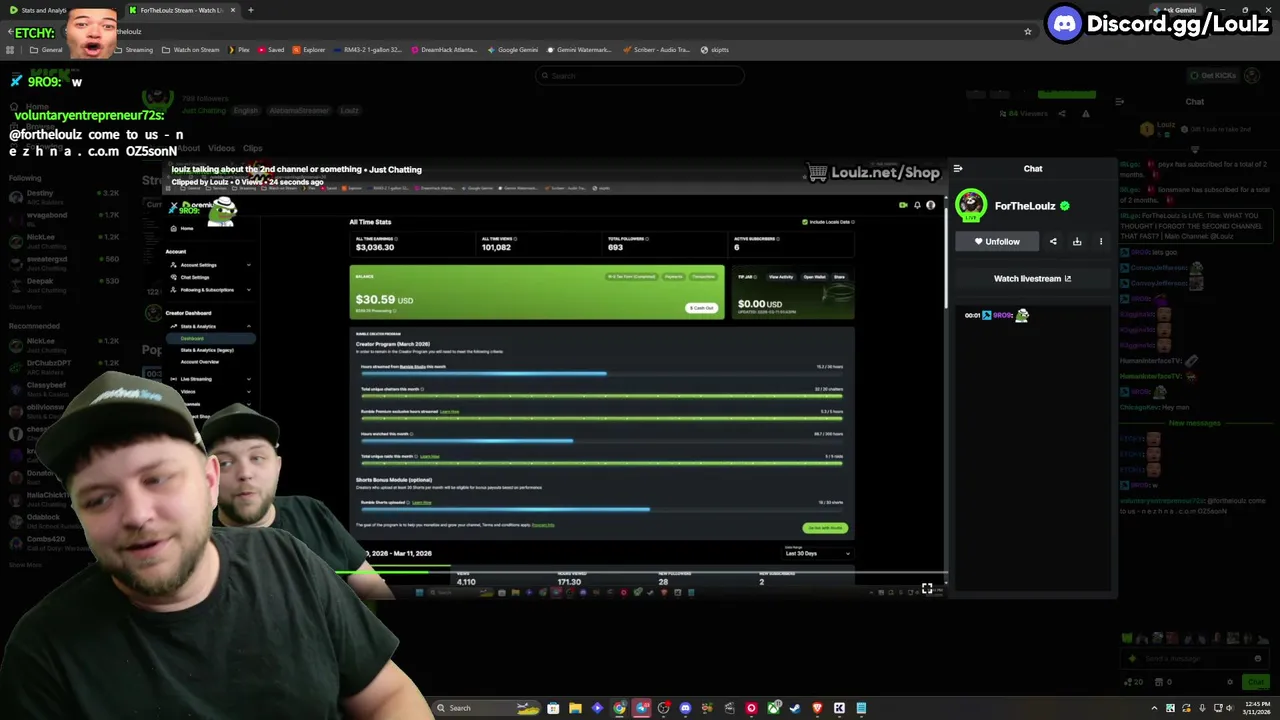Click View Activity button in Tip Jar
The image size is (1280, 720).
[x=781, y=277]
